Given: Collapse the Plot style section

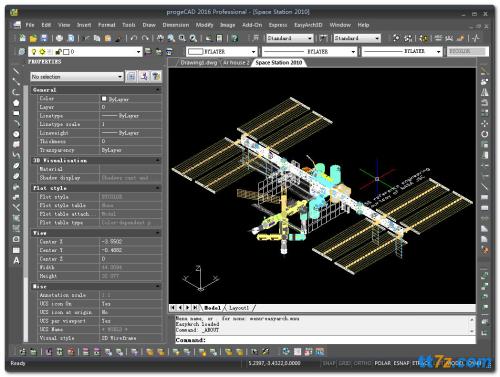Looking at the screenshot, I should click(x=157, y=188).
